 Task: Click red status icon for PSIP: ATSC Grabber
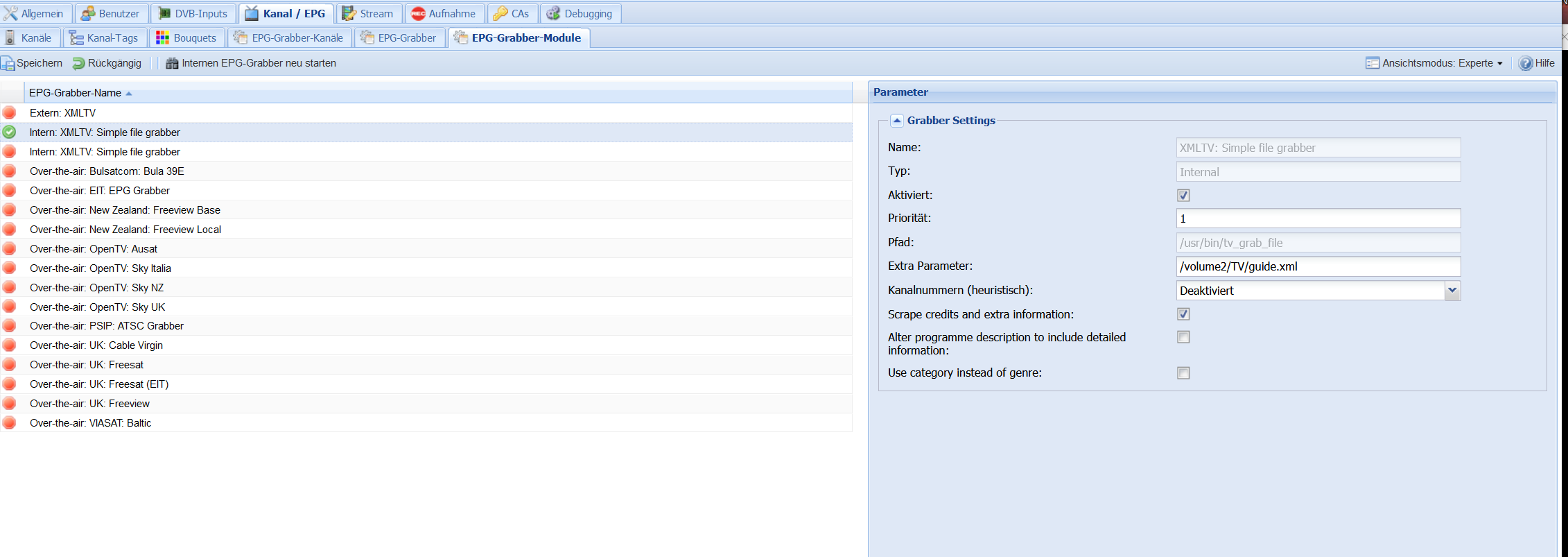(9, 325)
